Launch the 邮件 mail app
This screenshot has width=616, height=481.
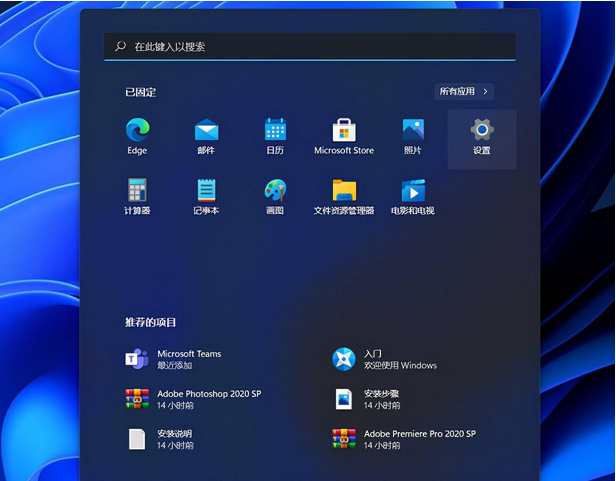[x=206, y=130]
